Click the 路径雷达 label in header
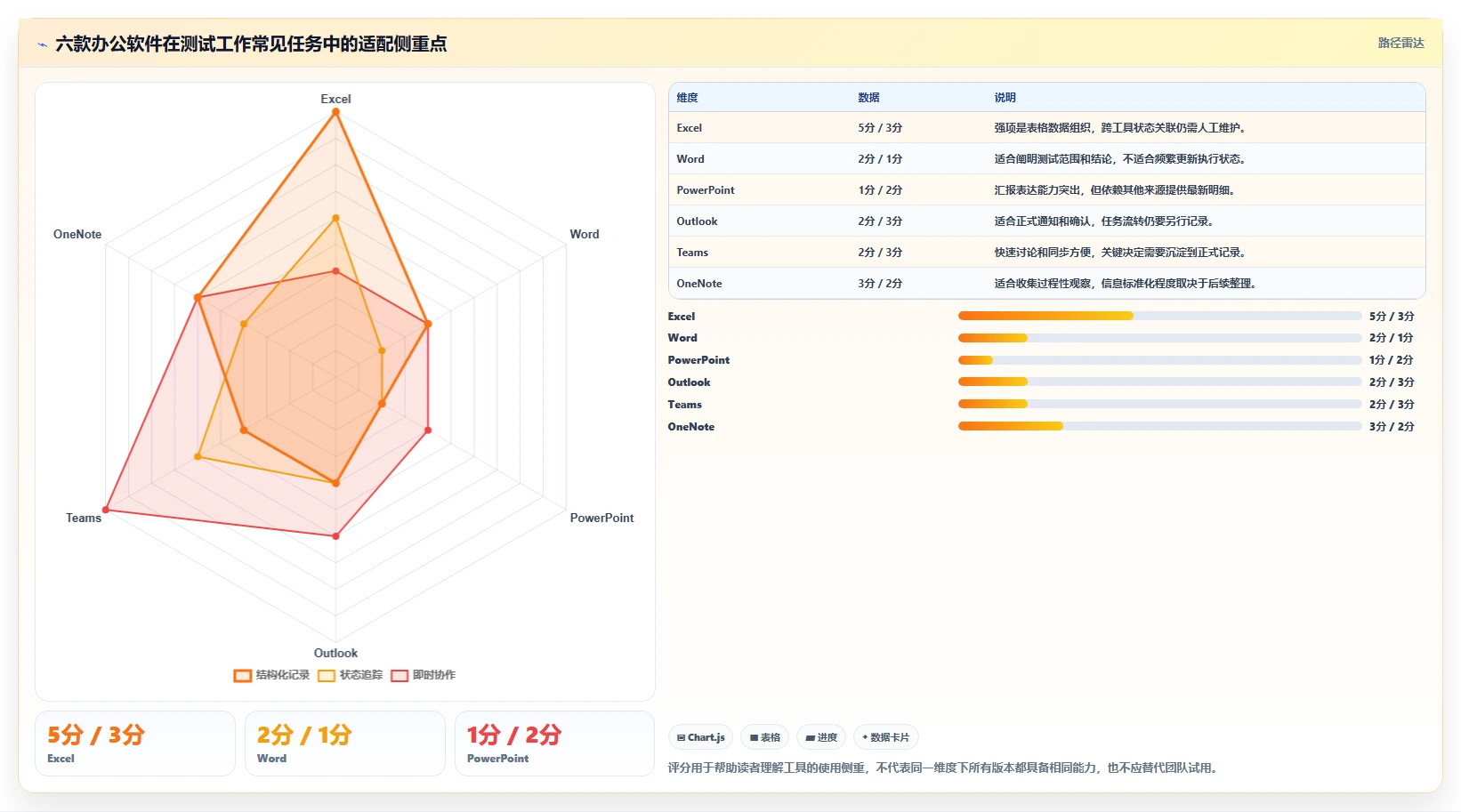Screen dimensions: 1461x812 (x=1400, y=43)
